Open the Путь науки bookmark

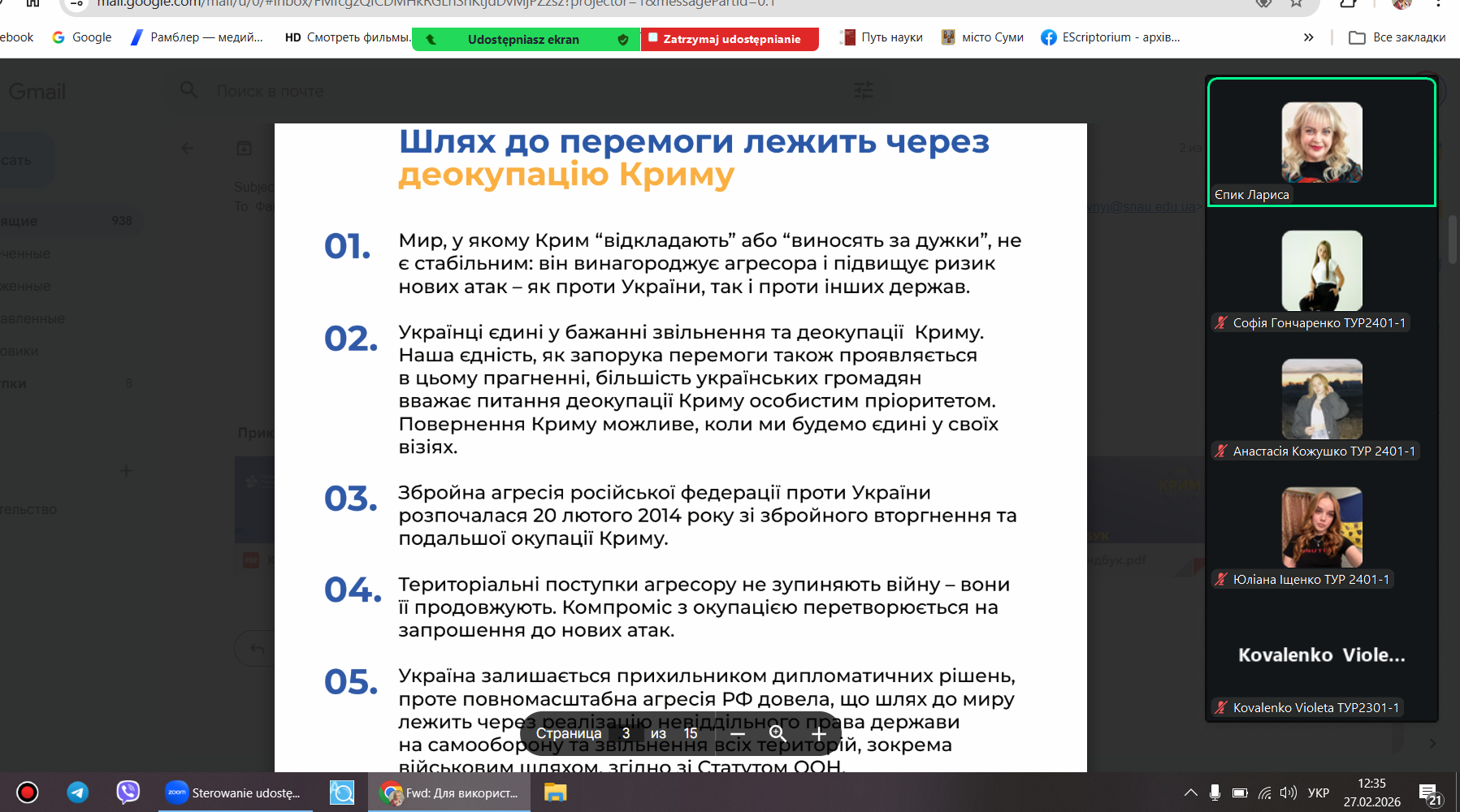click(882, 37)
